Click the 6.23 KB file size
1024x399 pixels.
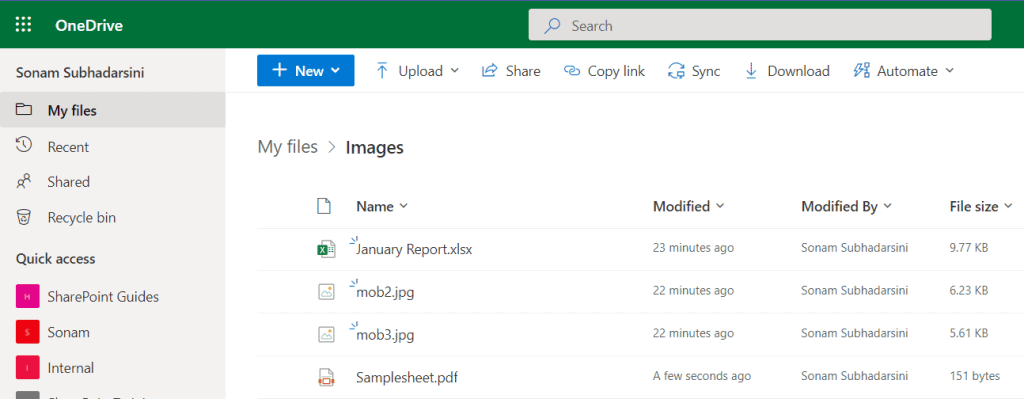click(x=968, y=291)
